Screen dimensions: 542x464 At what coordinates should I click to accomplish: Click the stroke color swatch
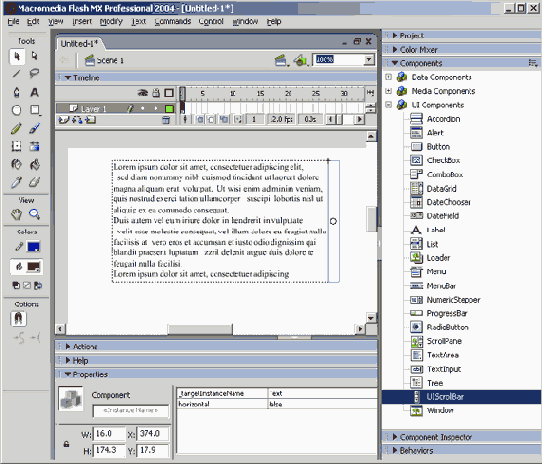tap(34, 247)
